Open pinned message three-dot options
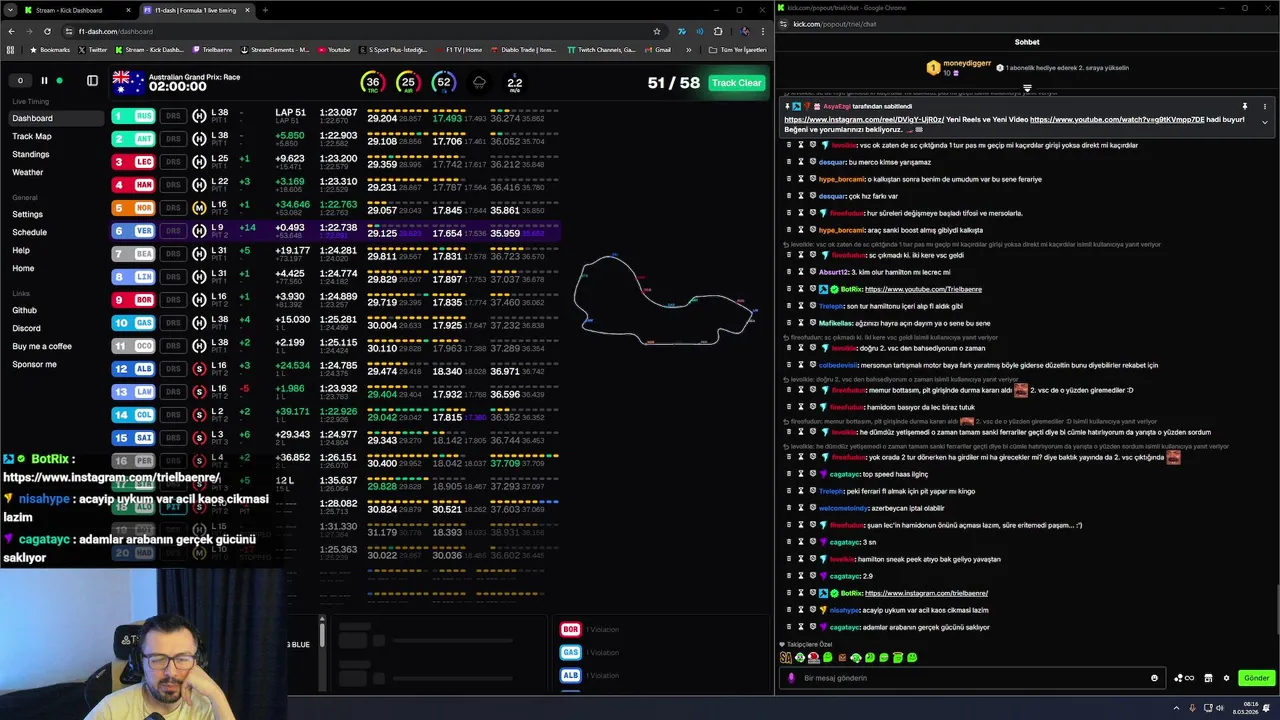1280x720 pixels. pyautogui.click(x=1265, y=106)
